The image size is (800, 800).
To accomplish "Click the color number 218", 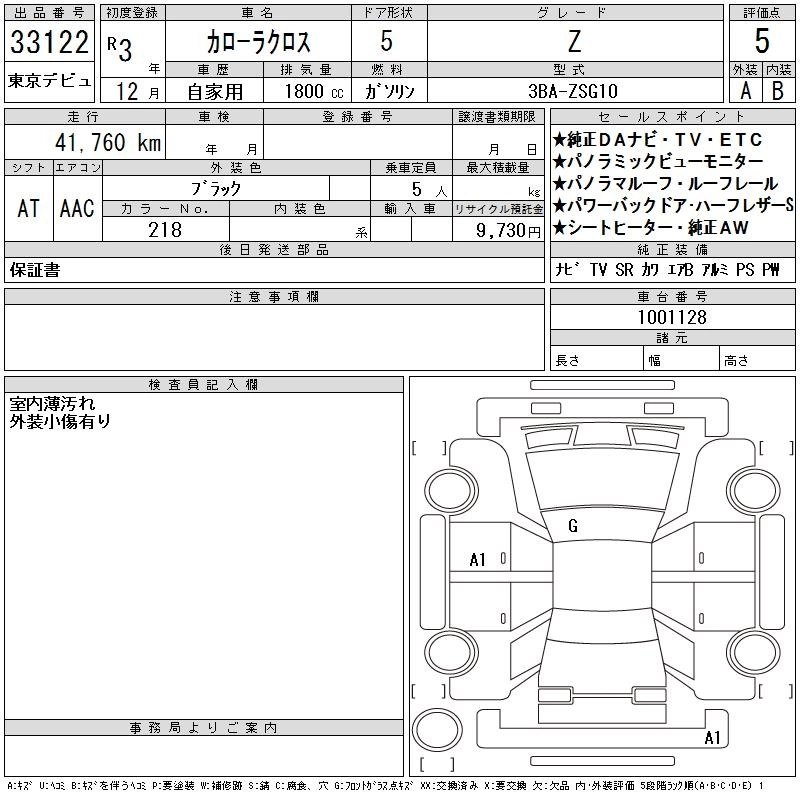I will click(165, 230).
